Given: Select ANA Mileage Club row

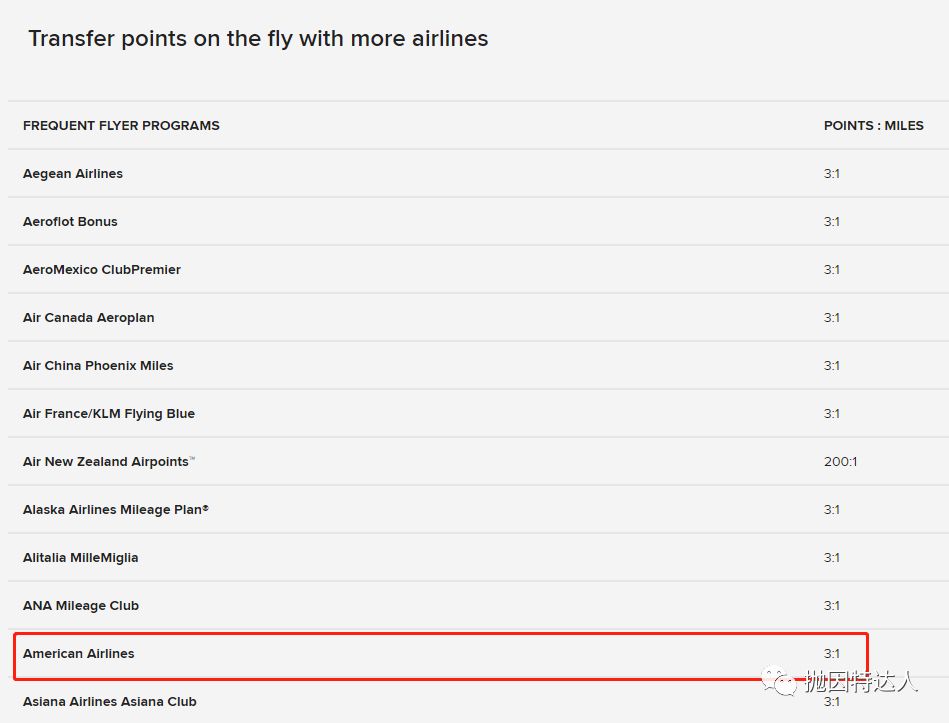Looking at the screenshot, I should point(81,606).
